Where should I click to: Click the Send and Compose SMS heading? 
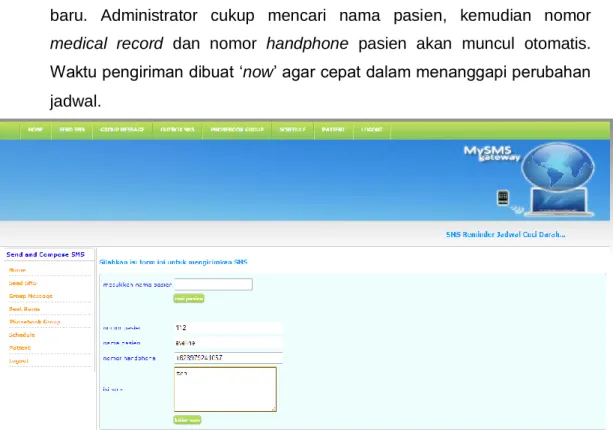click(45, 254)
